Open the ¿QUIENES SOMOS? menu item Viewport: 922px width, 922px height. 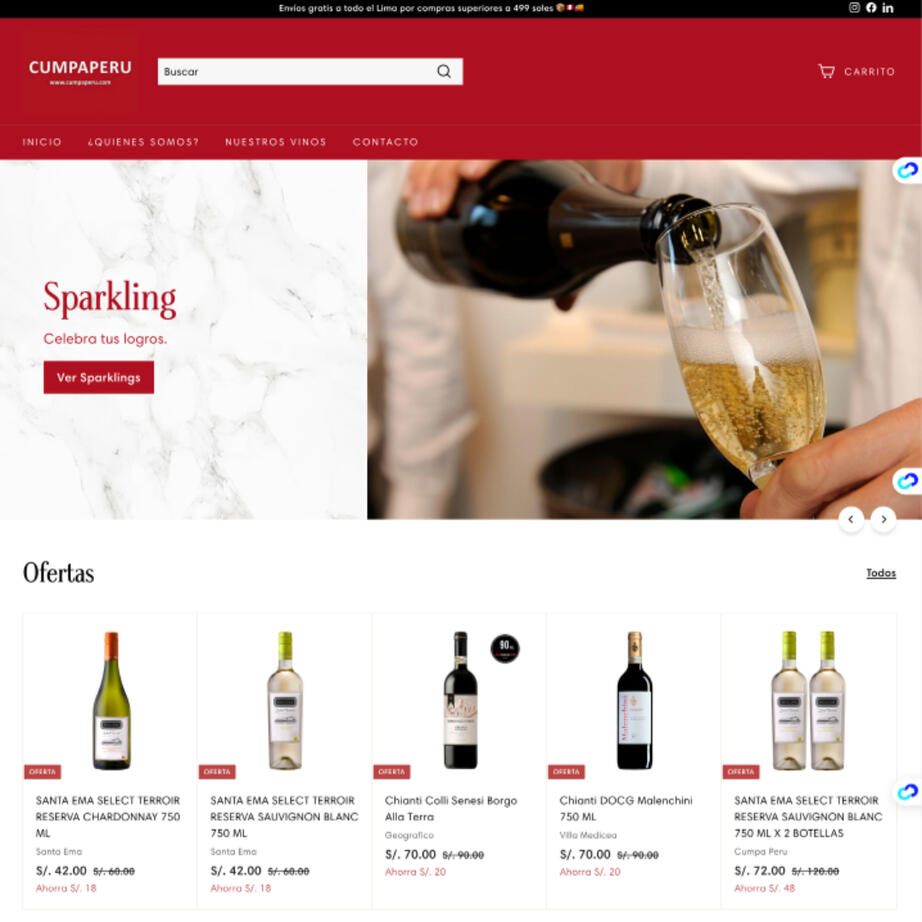click(x=143, y=142)
